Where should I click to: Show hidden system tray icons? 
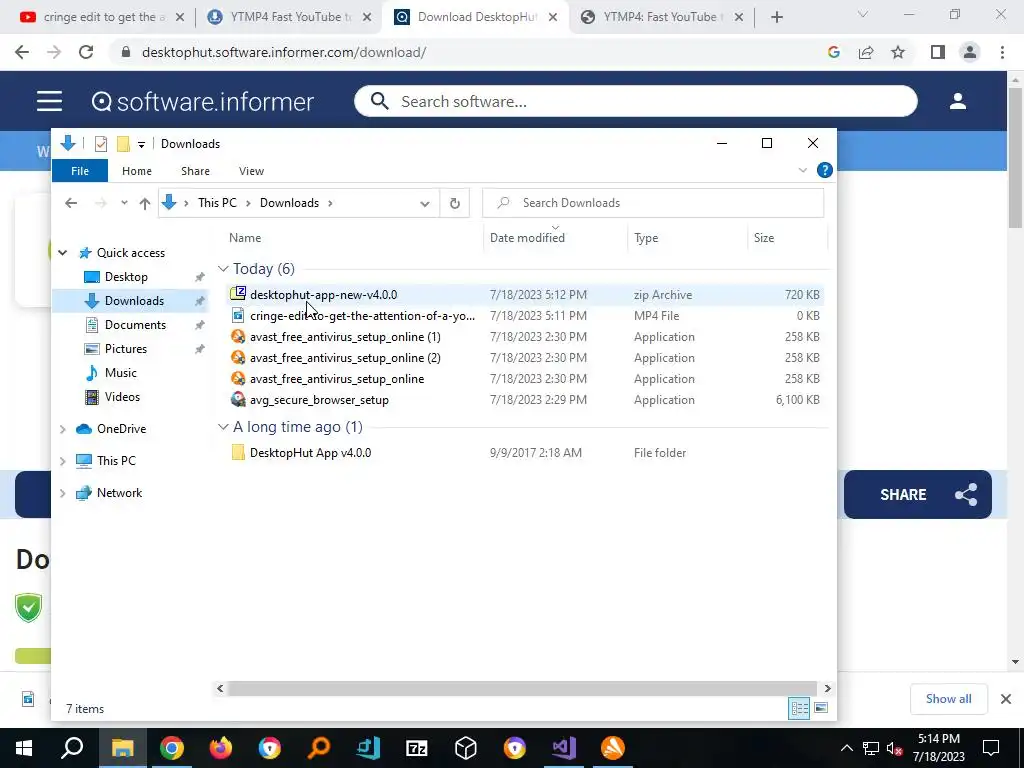point(846,748)
